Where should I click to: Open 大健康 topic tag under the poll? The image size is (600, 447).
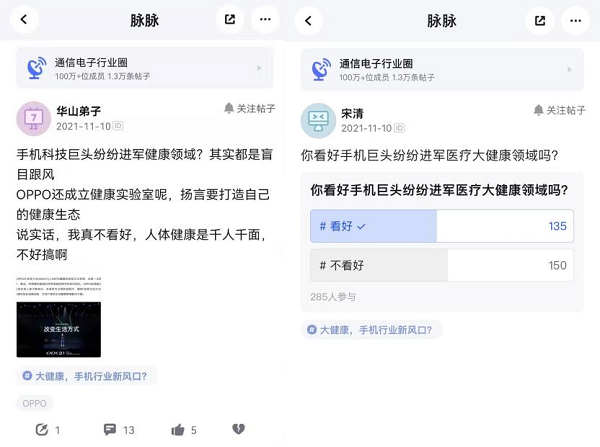(x=371, y=330)
